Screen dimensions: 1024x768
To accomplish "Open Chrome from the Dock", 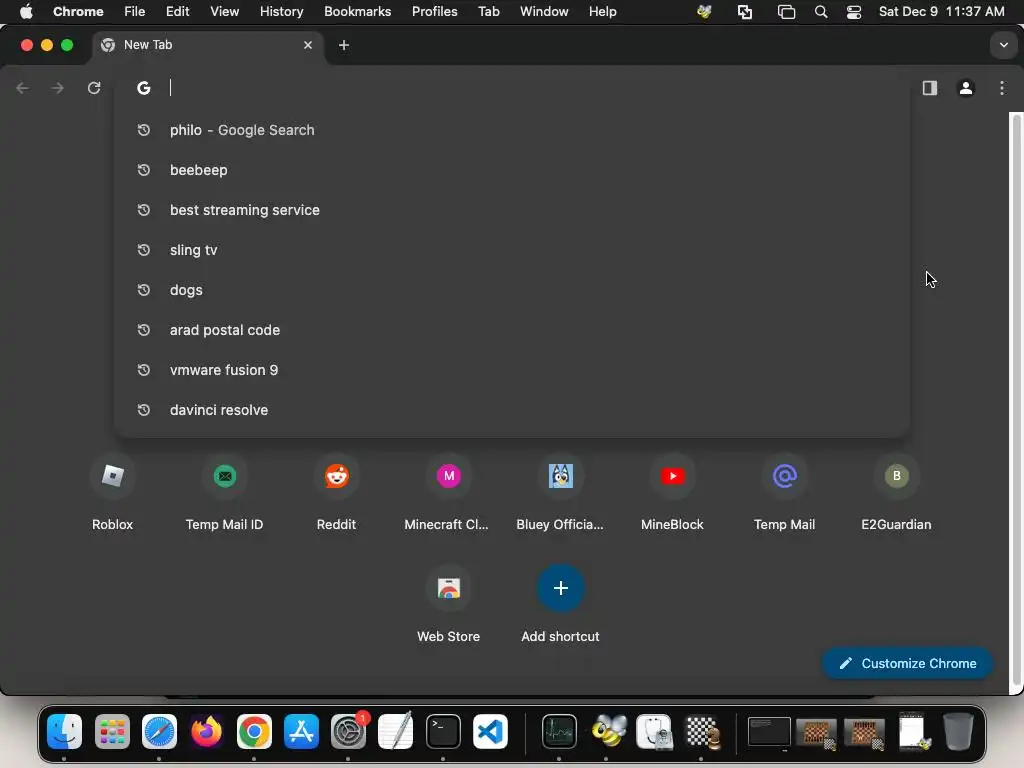I will point(254,731).
